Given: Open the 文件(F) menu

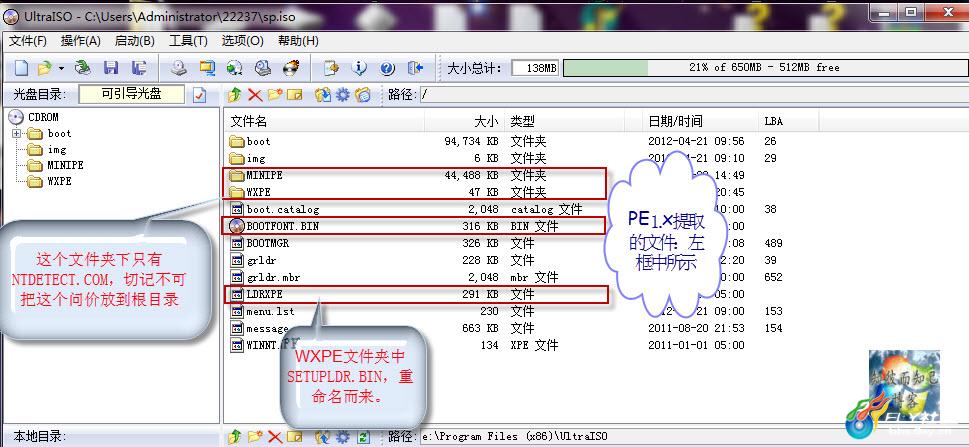Looking at the screenshot, I should coord(28,41).
